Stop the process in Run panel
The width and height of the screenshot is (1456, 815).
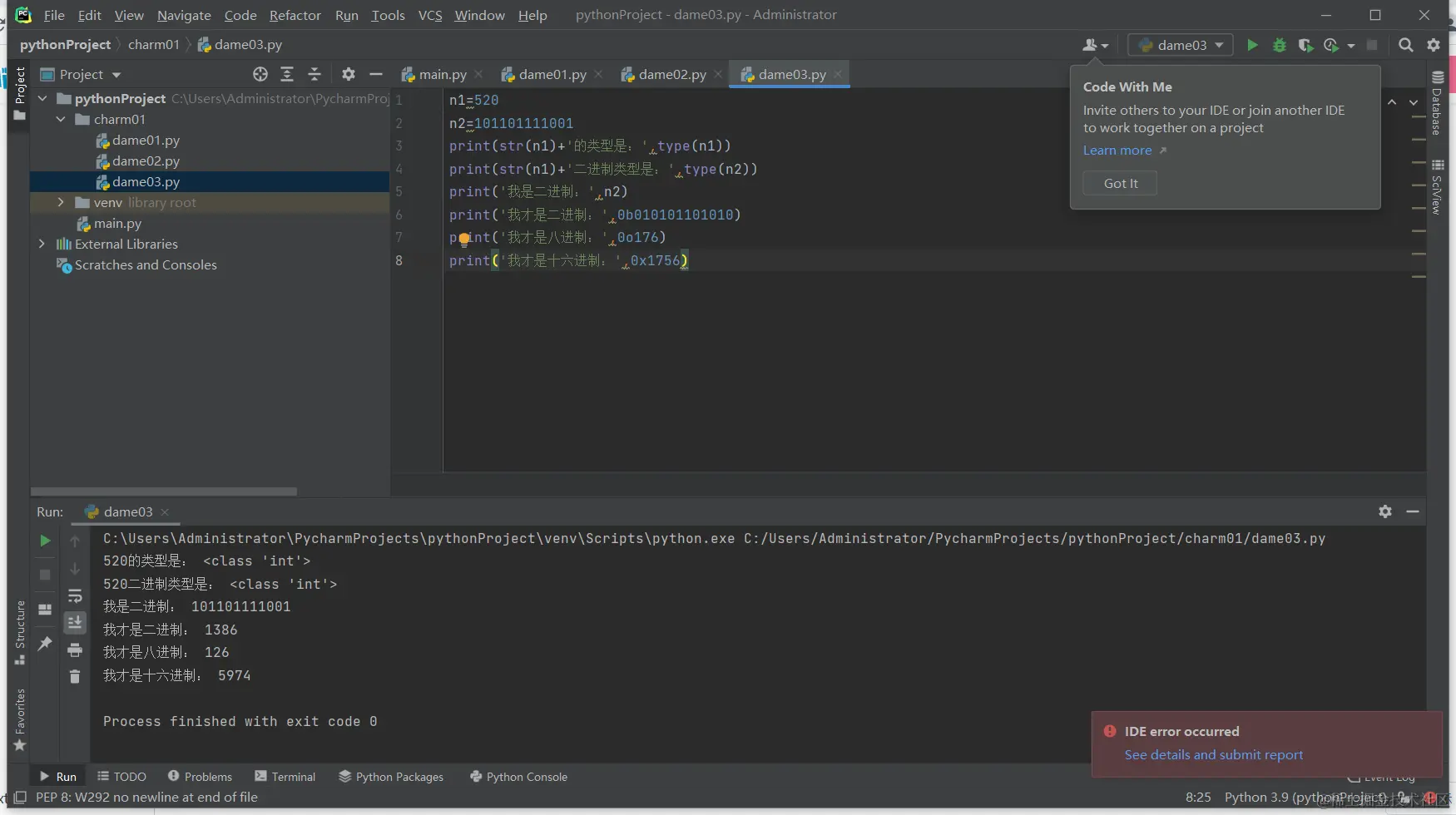pyautogui.click(x=45, y=575)
